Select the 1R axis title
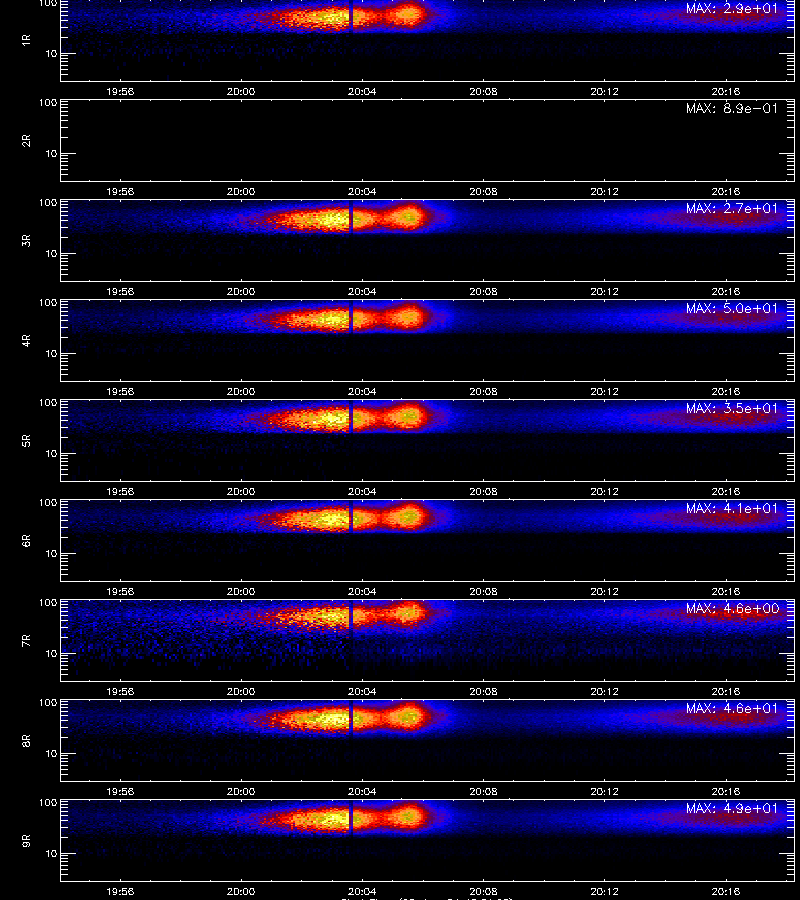 tap(26, 40)
